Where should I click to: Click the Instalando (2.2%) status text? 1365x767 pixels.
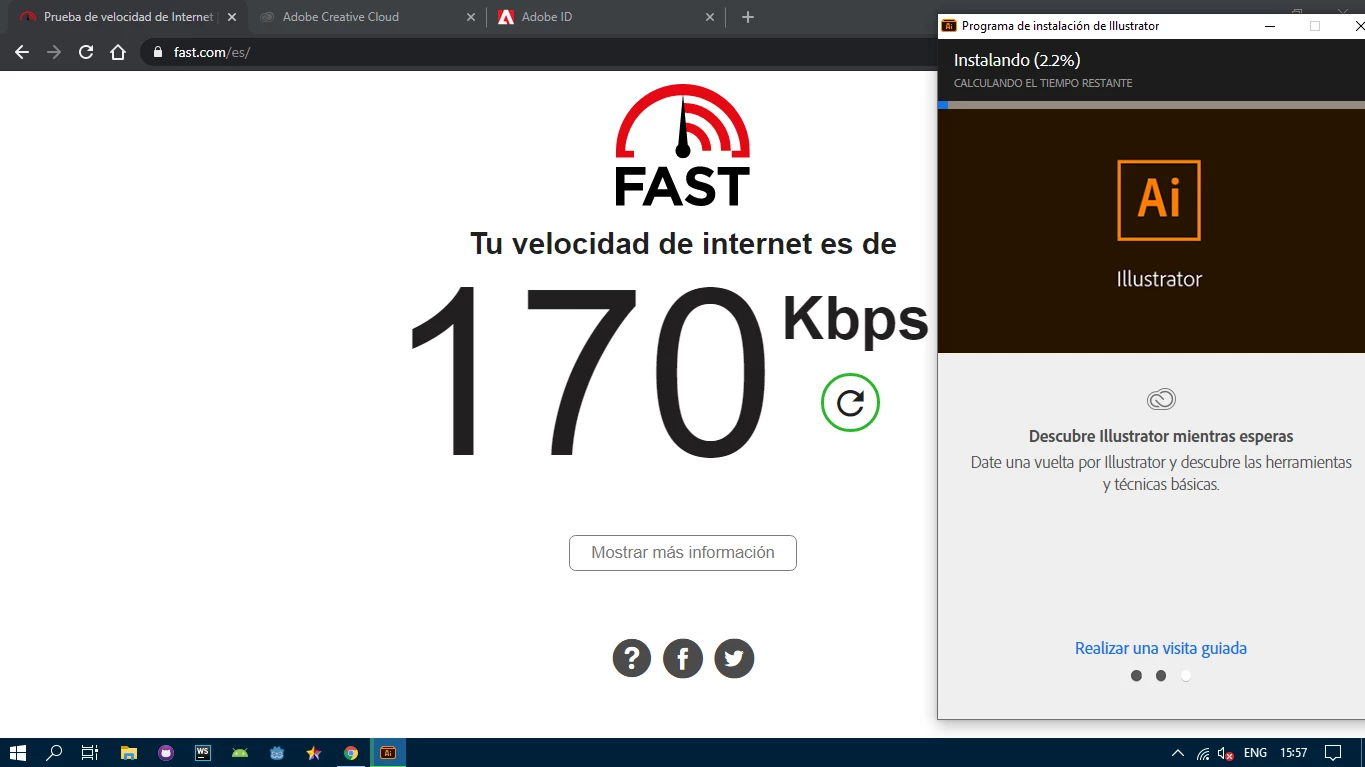[x=1017, y=60]
